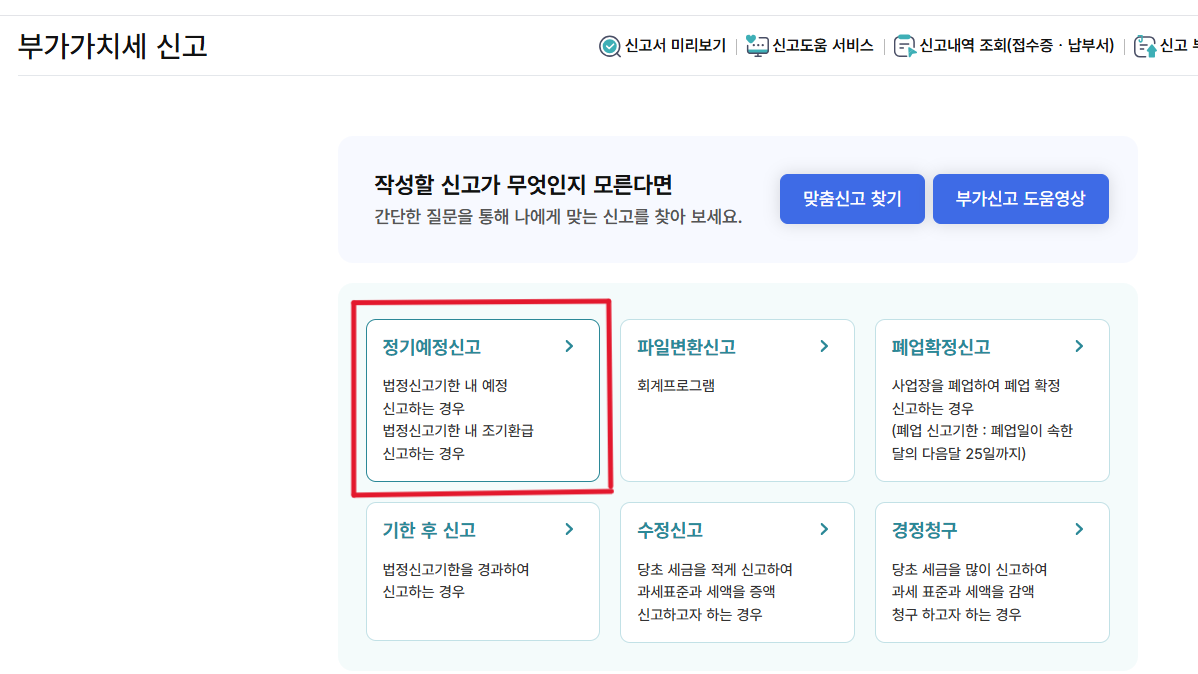Click the 신고도움 서비스 chat icon

(x=756, y=46)
